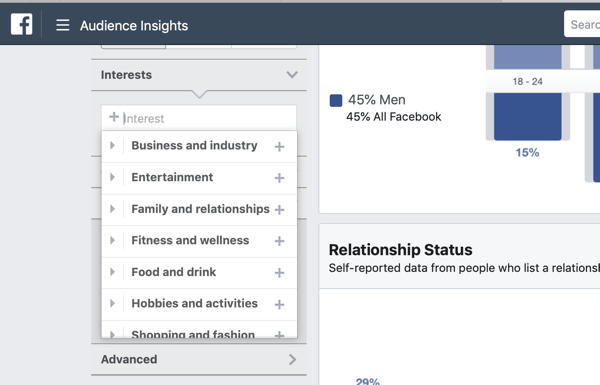
Task: Select Food and drink label
Action: (174, 272)
